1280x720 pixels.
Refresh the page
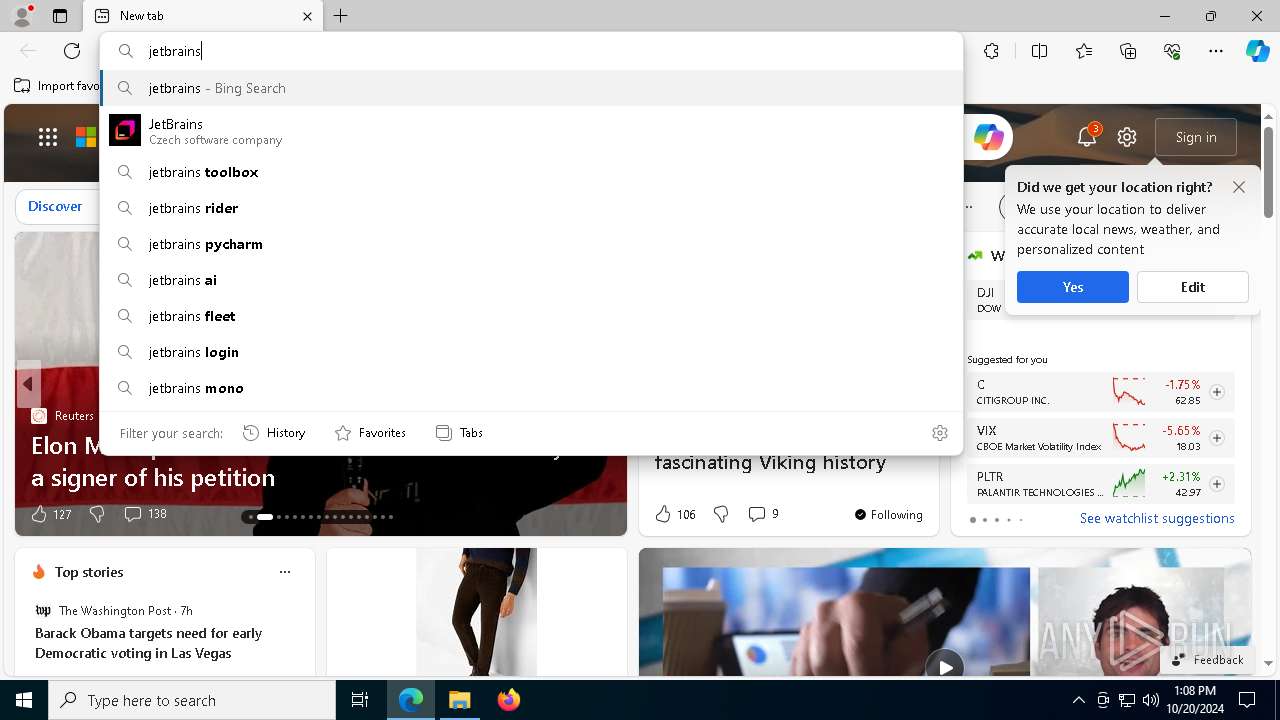[x=72, y=51]
